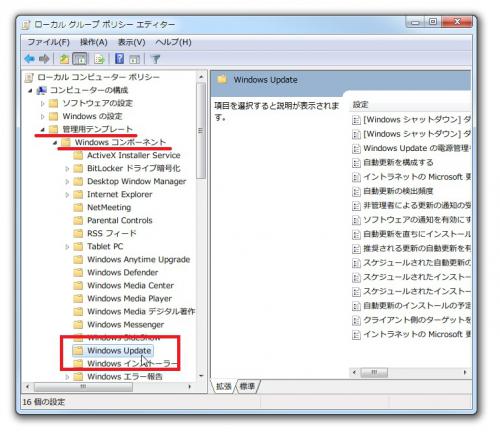
Task: Click the Back arrow toolbar icon
Action: point(30,59)
